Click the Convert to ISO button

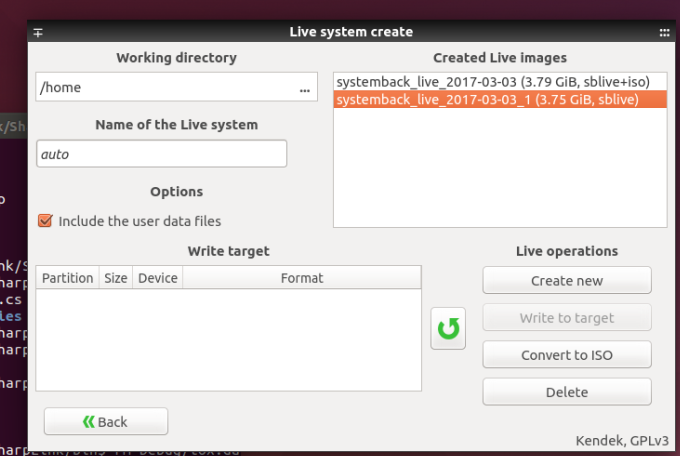[567, 355]
